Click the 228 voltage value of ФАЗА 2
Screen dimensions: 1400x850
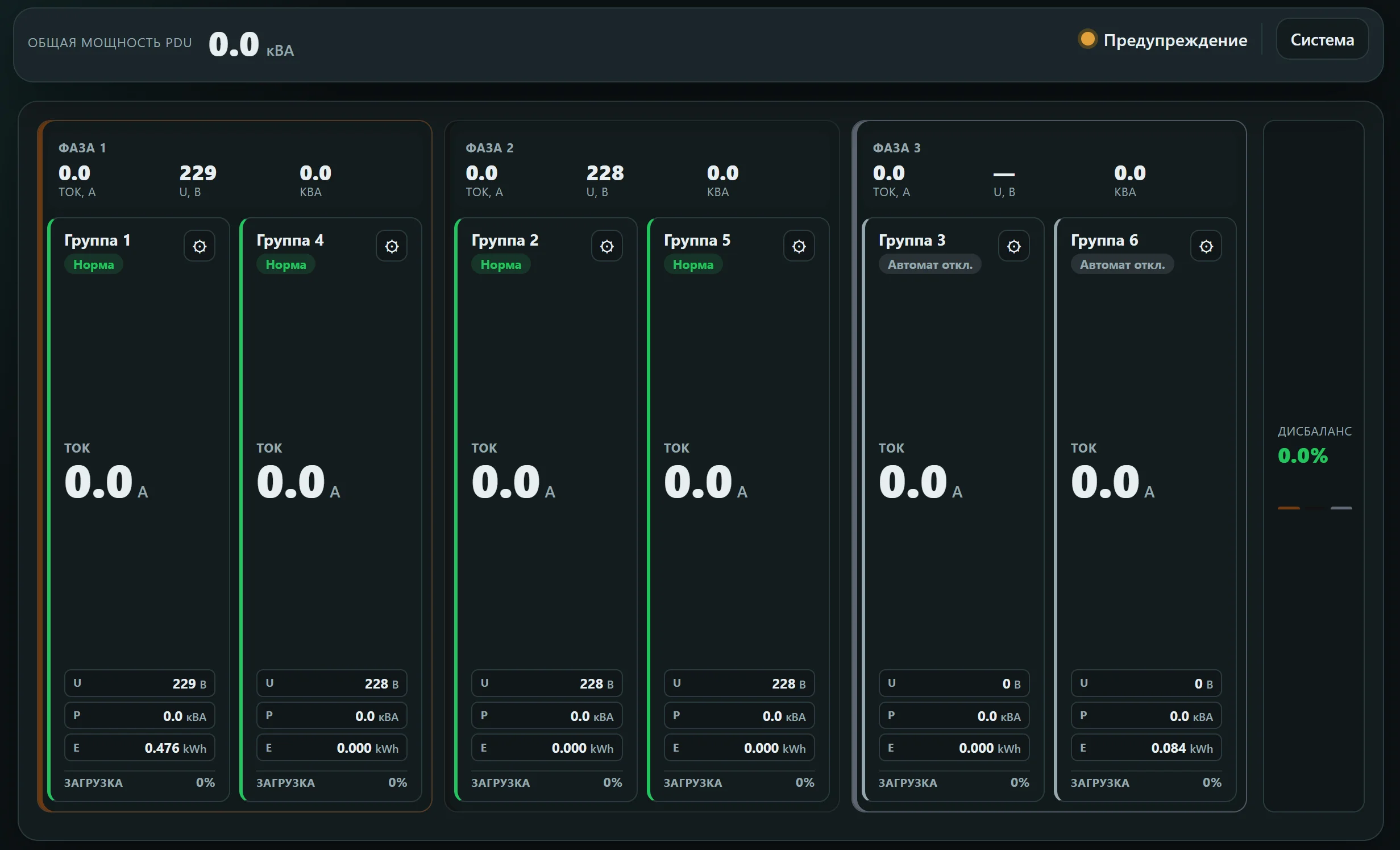pyautogui.click(x=605, y=173)
